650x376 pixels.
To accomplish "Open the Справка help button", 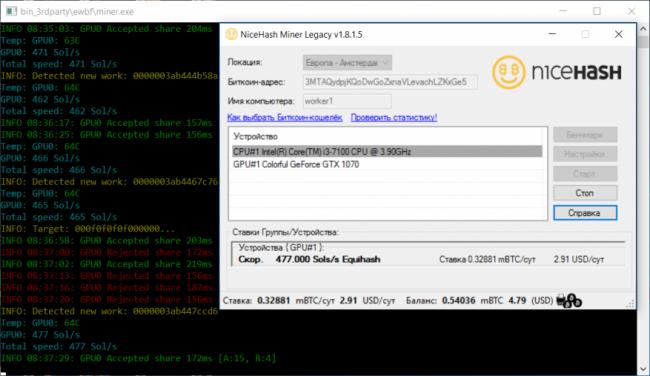I will [585, 213].
